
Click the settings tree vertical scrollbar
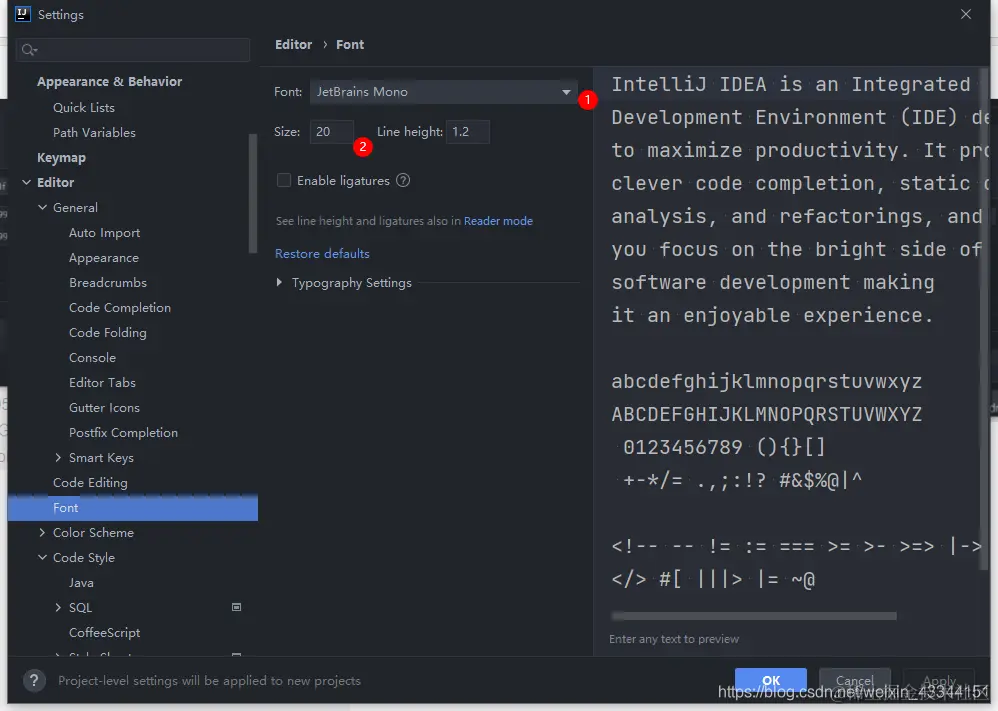[253, 194]
